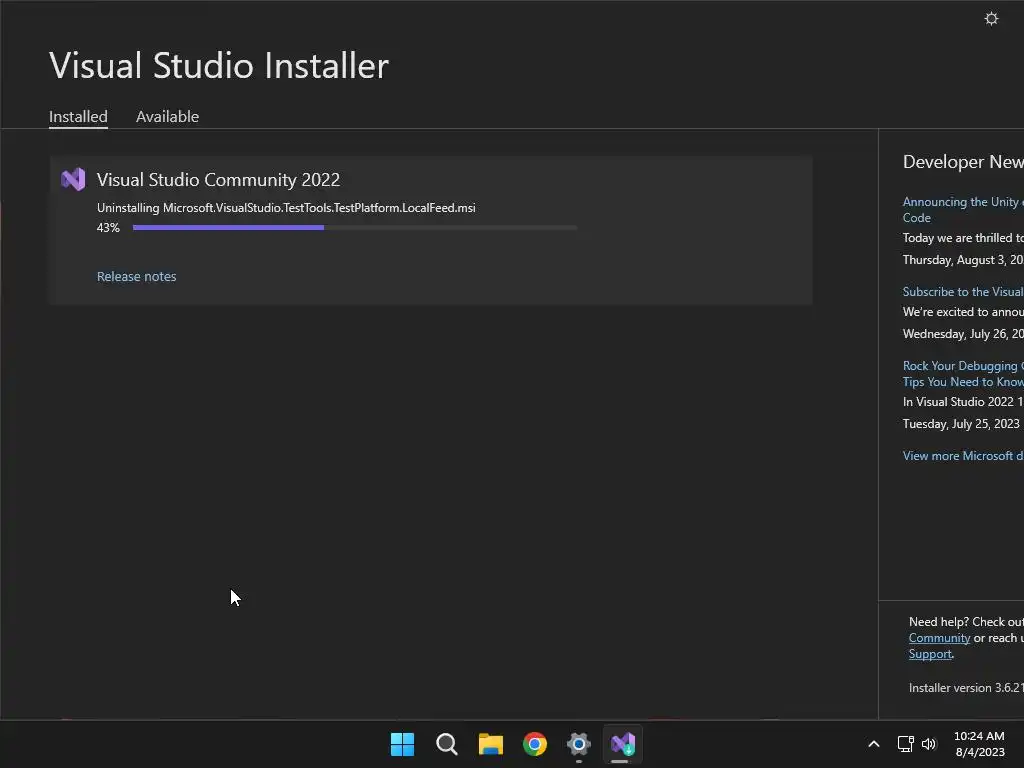Click the Installer version text
Viewport: 1024px width, 768px height.
966,688
